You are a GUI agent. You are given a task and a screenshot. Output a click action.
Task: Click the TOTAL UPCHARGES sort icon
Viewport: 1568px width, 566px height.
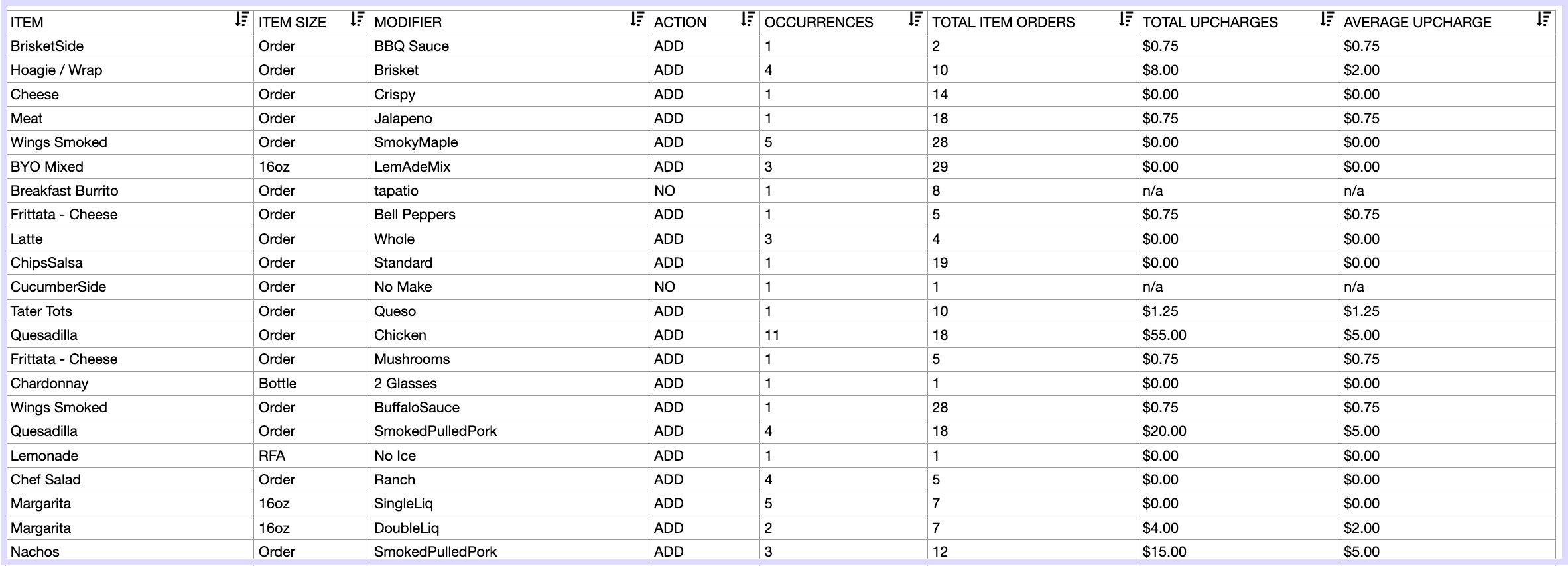tap(1327, 20)
